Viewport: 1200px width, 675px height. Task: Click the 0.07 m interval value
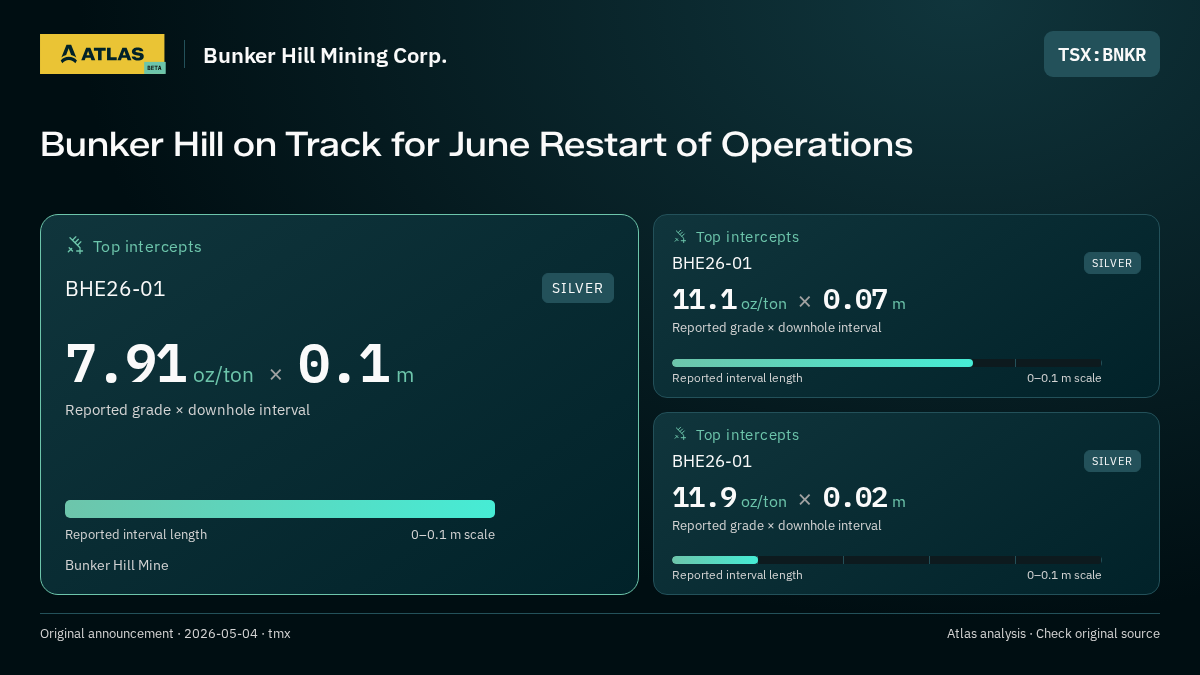pyautogui.click(x=864, y=300)
